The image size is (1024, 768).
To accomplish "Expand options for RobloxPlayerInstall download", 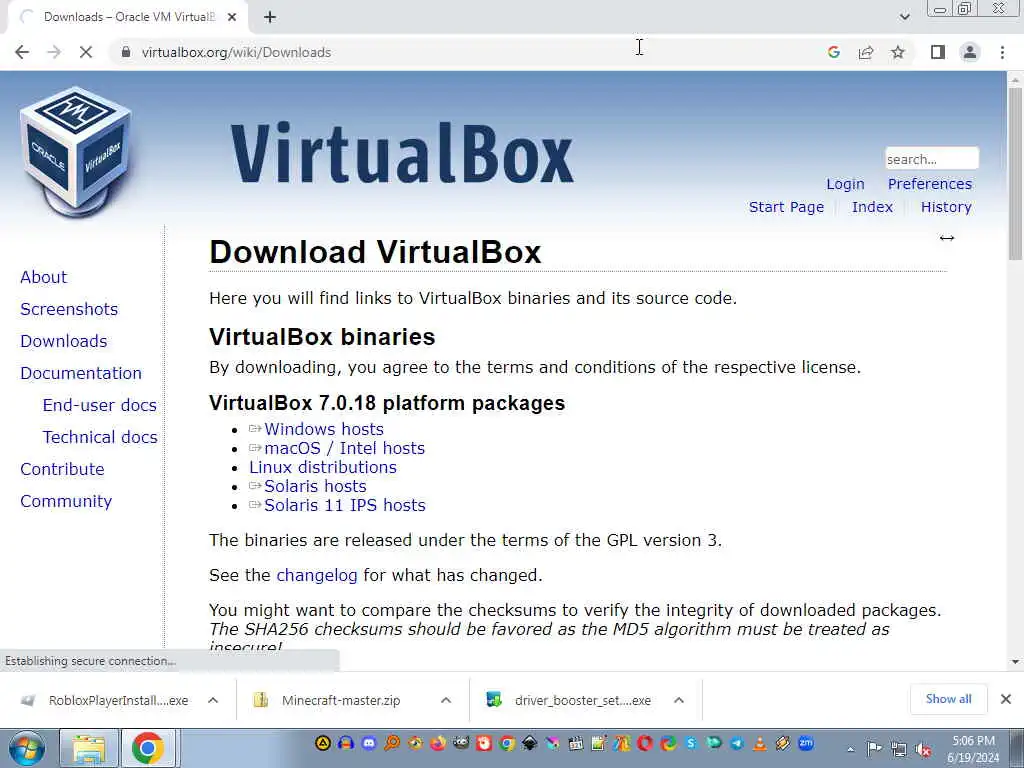I will [x=213, y=700].
